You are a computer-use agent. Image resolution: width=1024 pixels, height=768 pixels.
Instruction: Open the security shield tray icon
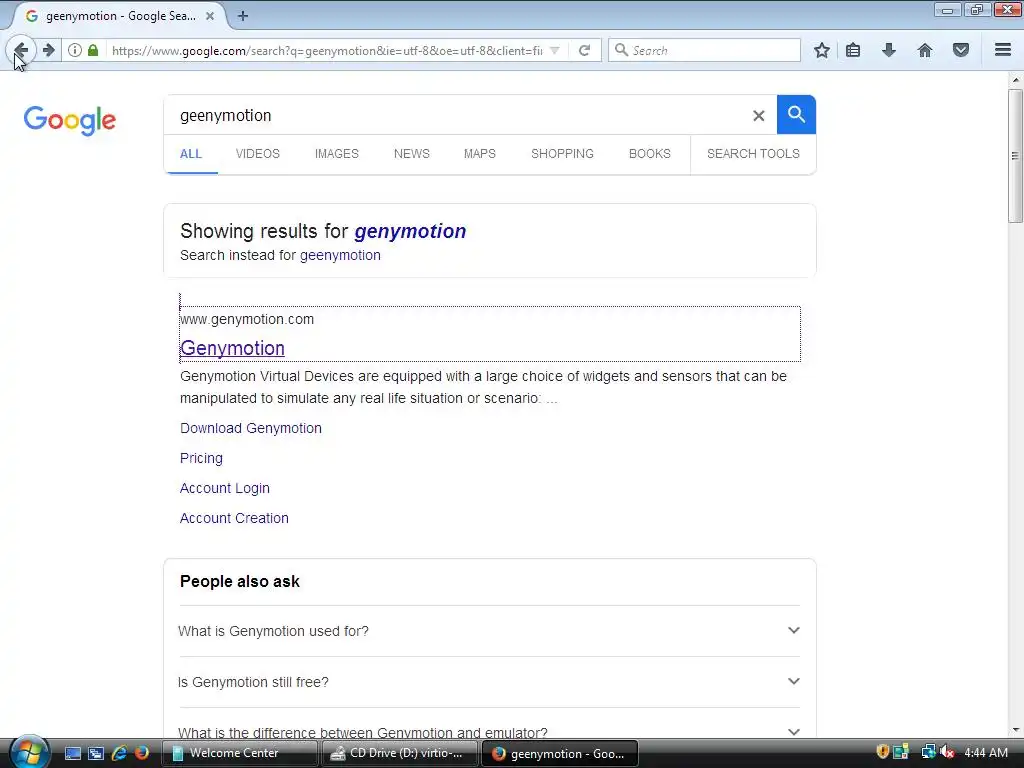click(x=882, y=753)
